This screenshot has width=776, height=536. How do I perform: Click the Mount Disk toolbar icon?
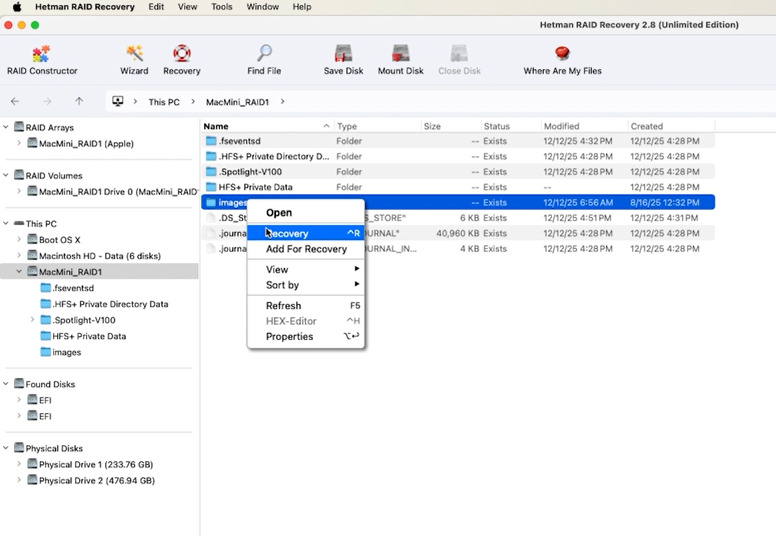tap(400, 53)
